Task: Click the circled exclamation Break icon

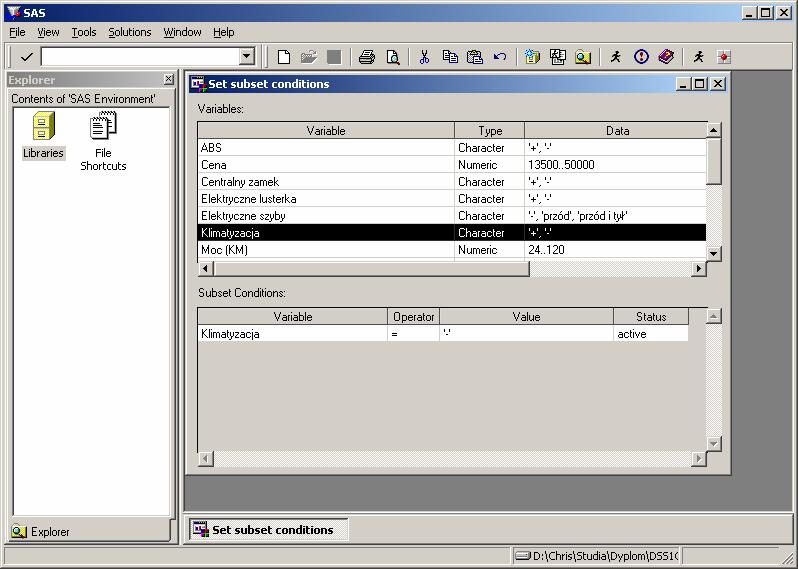Action: tap(641, 57)
